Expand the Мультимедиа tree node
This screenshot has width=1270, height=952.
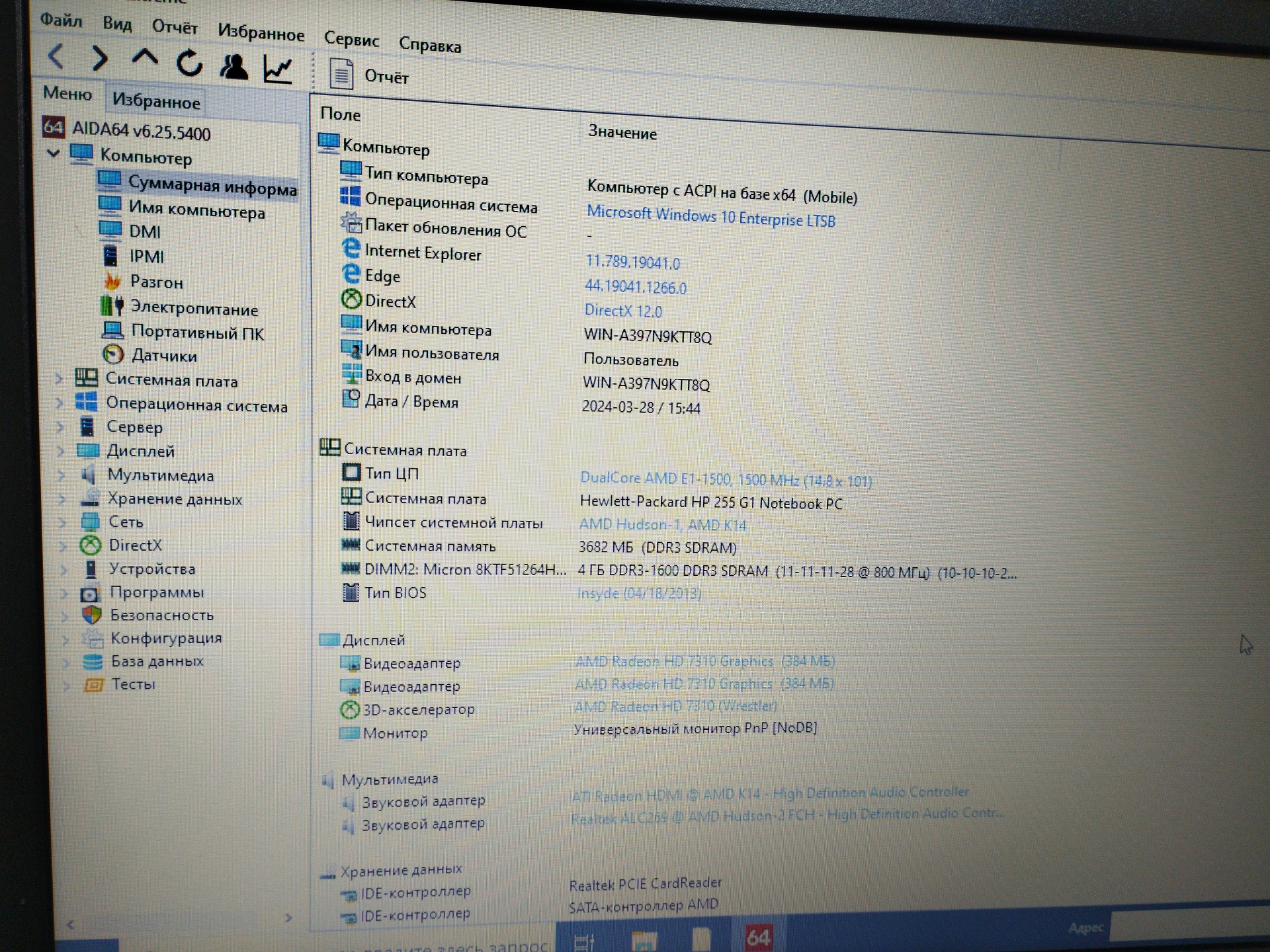[62, 475]
